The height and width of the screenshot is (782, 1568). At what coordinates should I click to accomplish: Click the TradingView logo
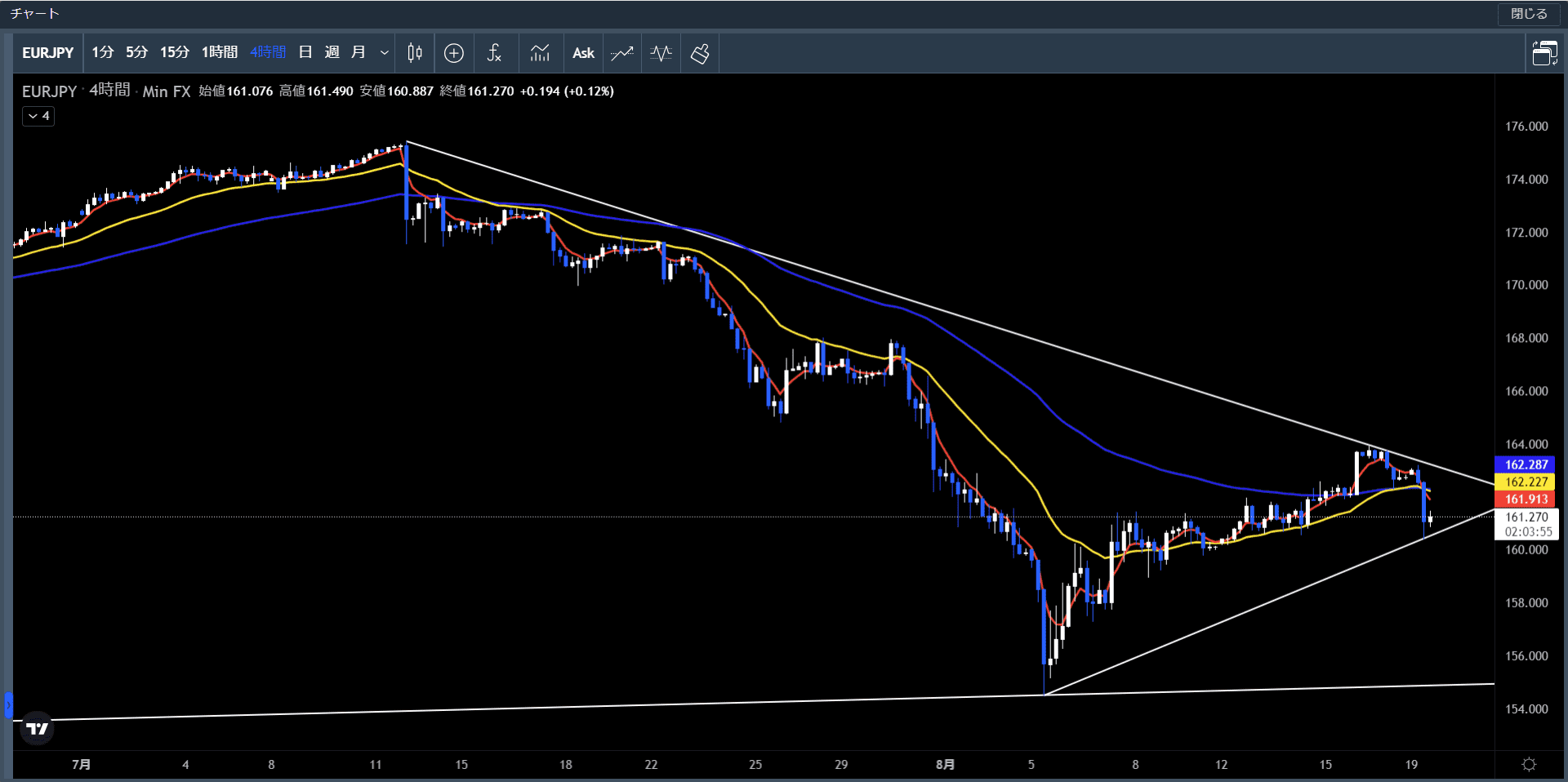coord(38,728)
